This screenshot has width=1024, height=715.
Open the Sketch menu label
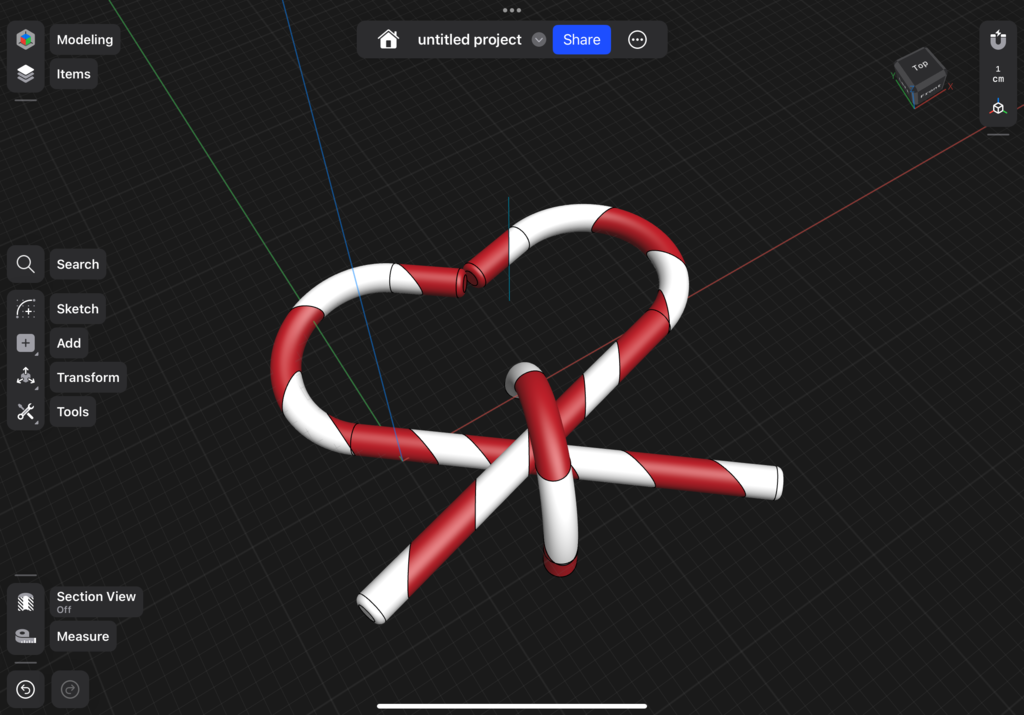pos(78,309)
